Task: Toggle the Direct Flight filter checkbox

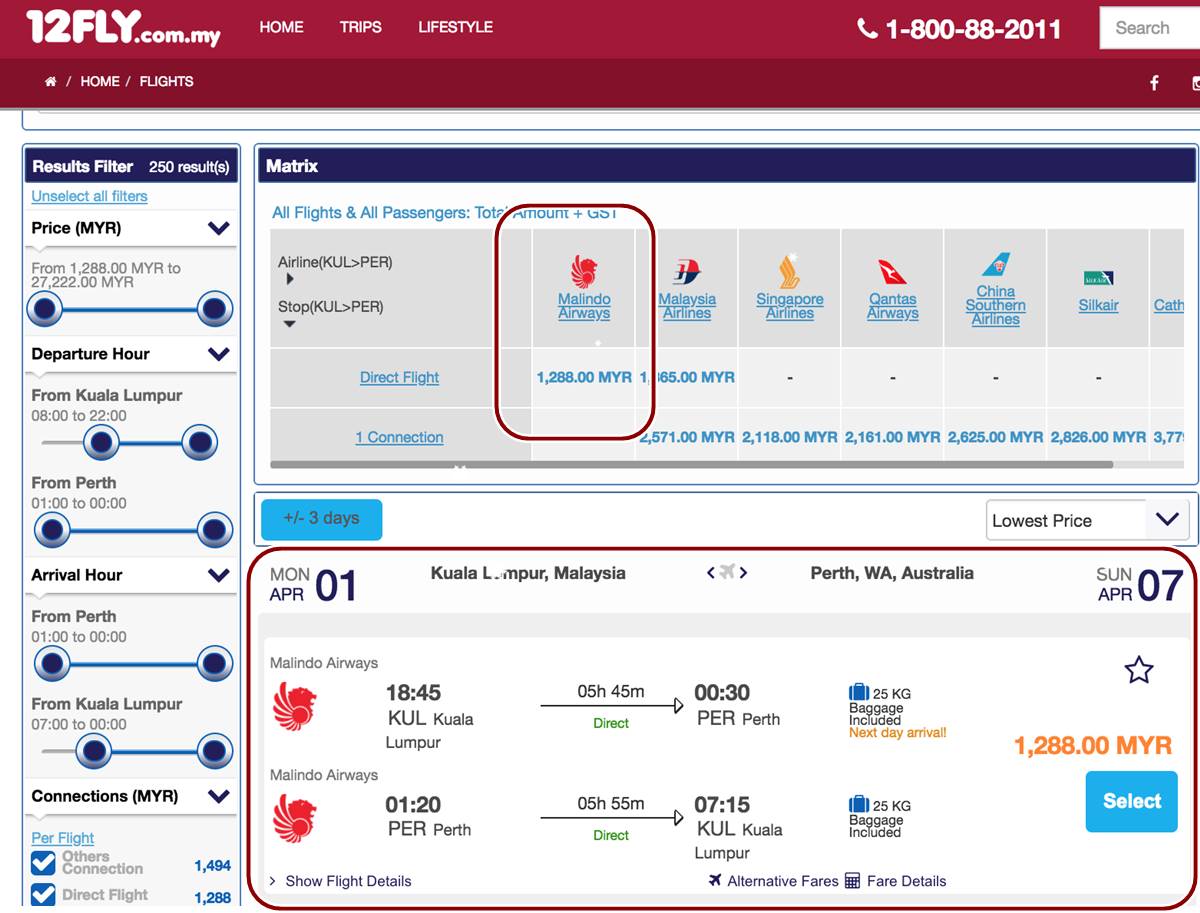Action: click(x=43, y=893)
